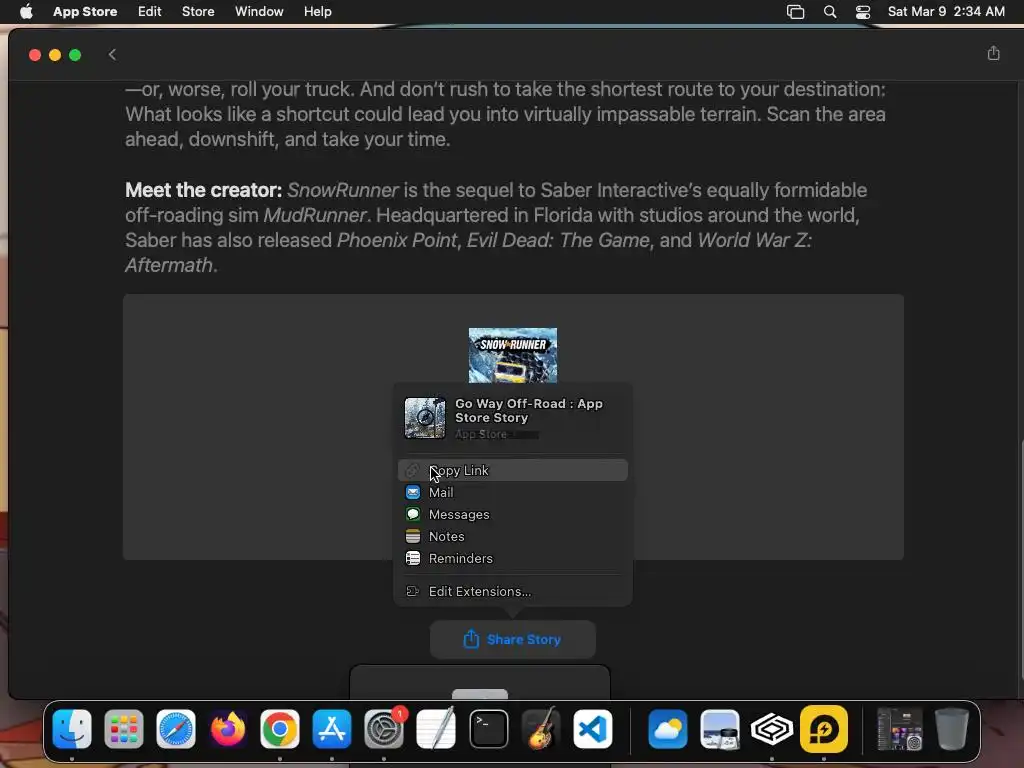
Task: Open Edit Extensions… entry
Action: tap(513, 592)
